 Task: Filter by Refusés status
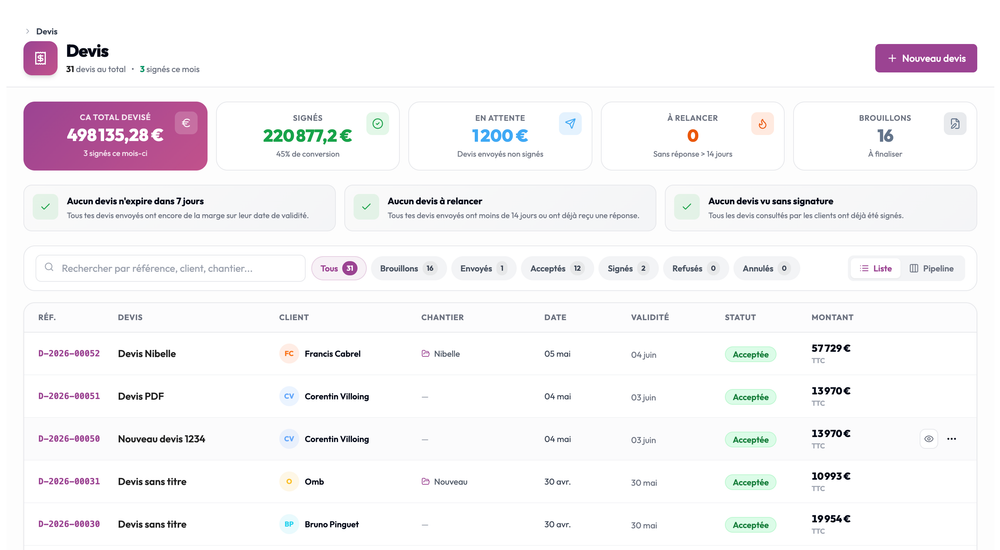695,269
